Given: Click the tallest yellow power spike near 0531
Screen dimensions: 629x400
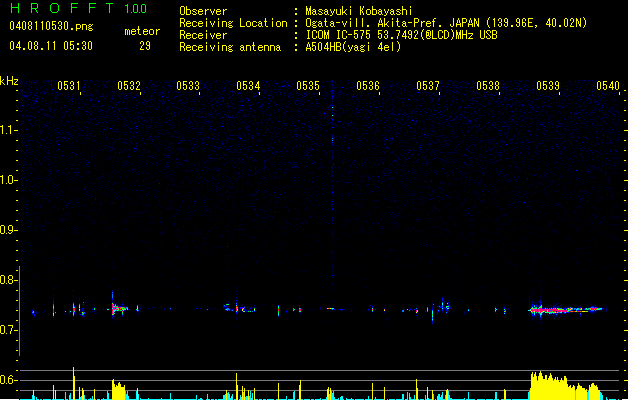Looking at the screenshot, I should click(73, 383).
